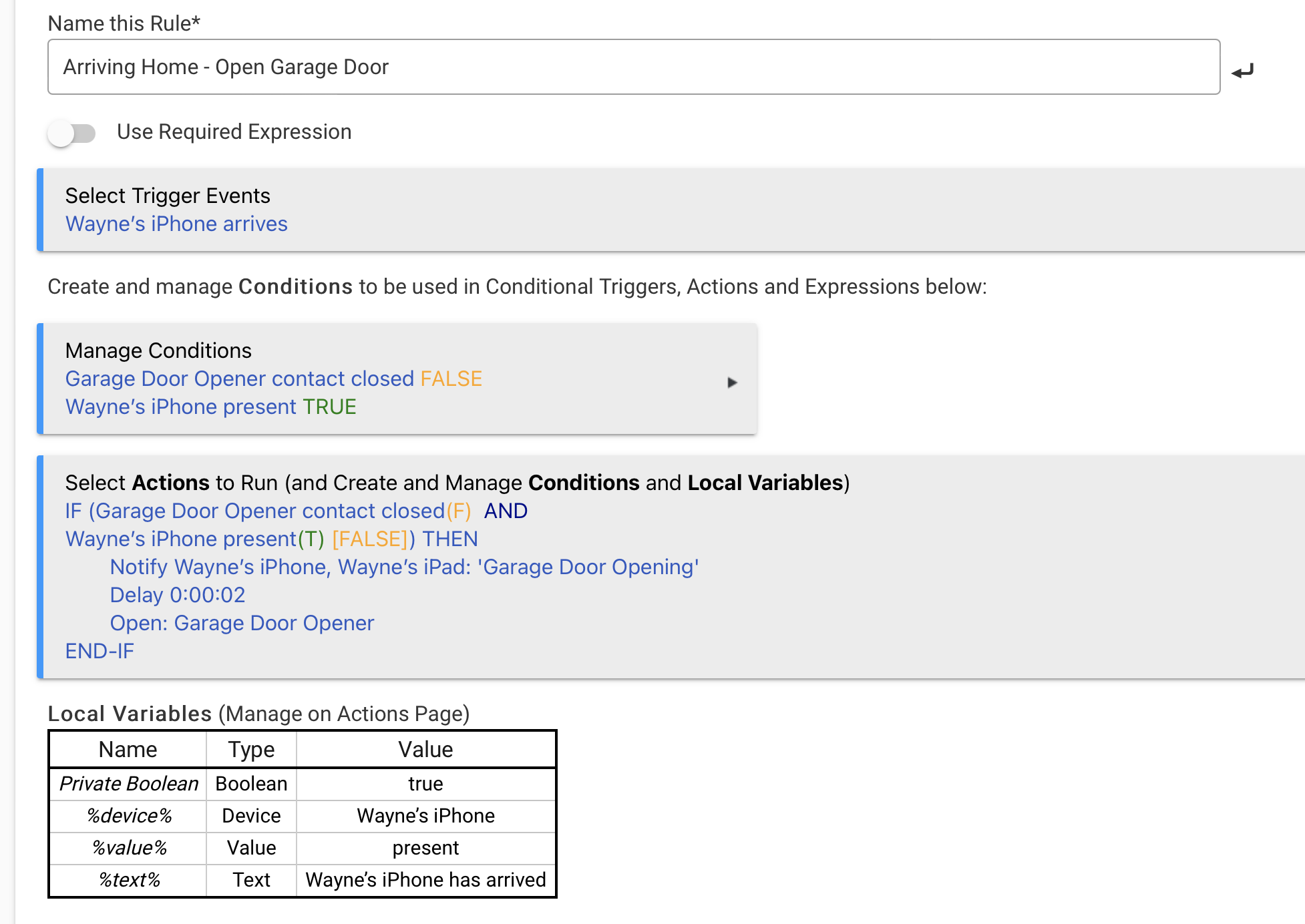
Task: Expand the Manage Conditions arrow
Action: tap(732, 383)
